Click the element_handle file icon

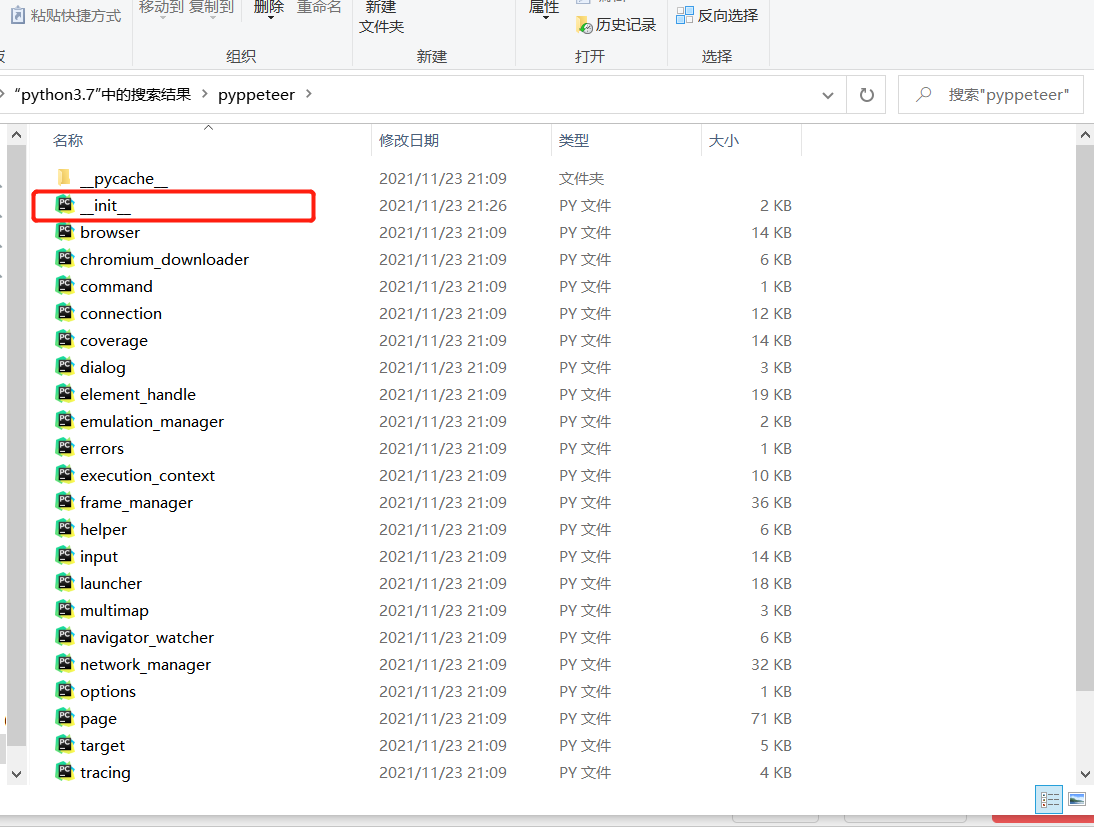(x=65, y=394)
